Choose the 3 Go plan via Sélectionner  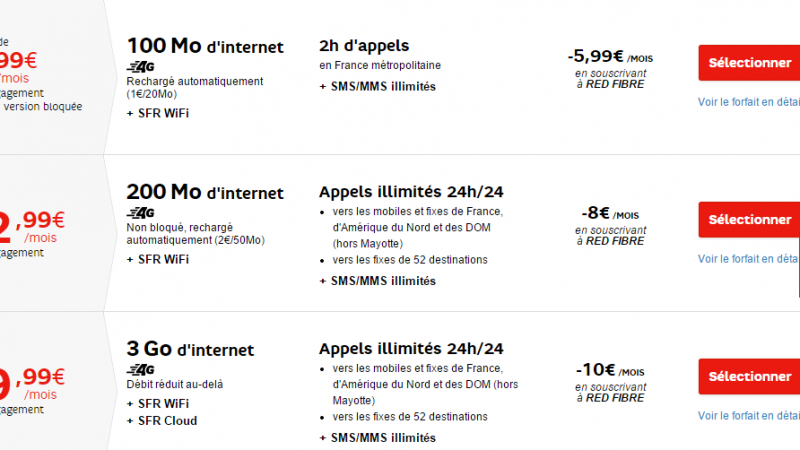(x=749, y=377)
